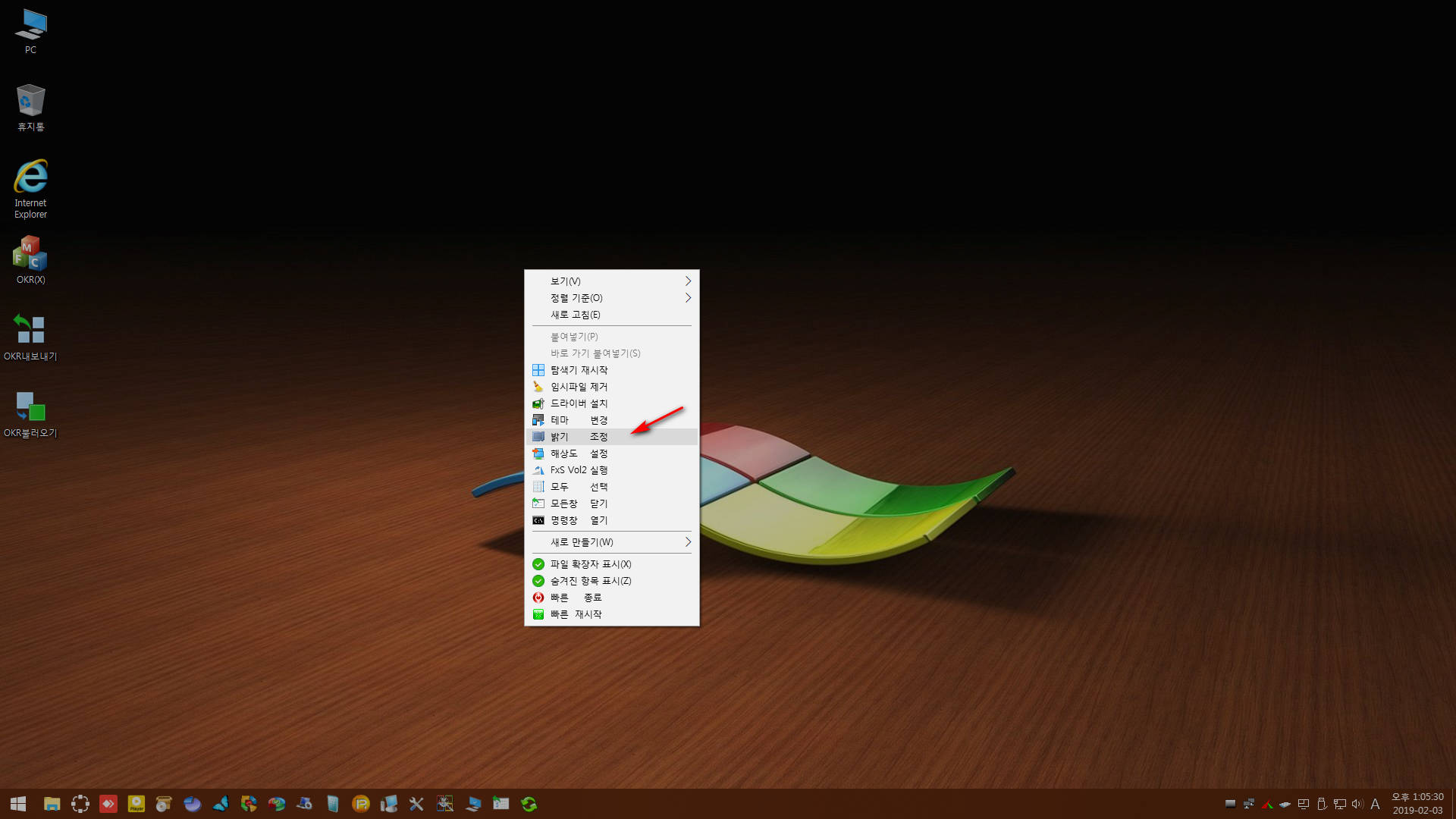Open the blue pie-chart disk taskbar icon
This screenshot has height=819, width=1456.
pos(192,804)
